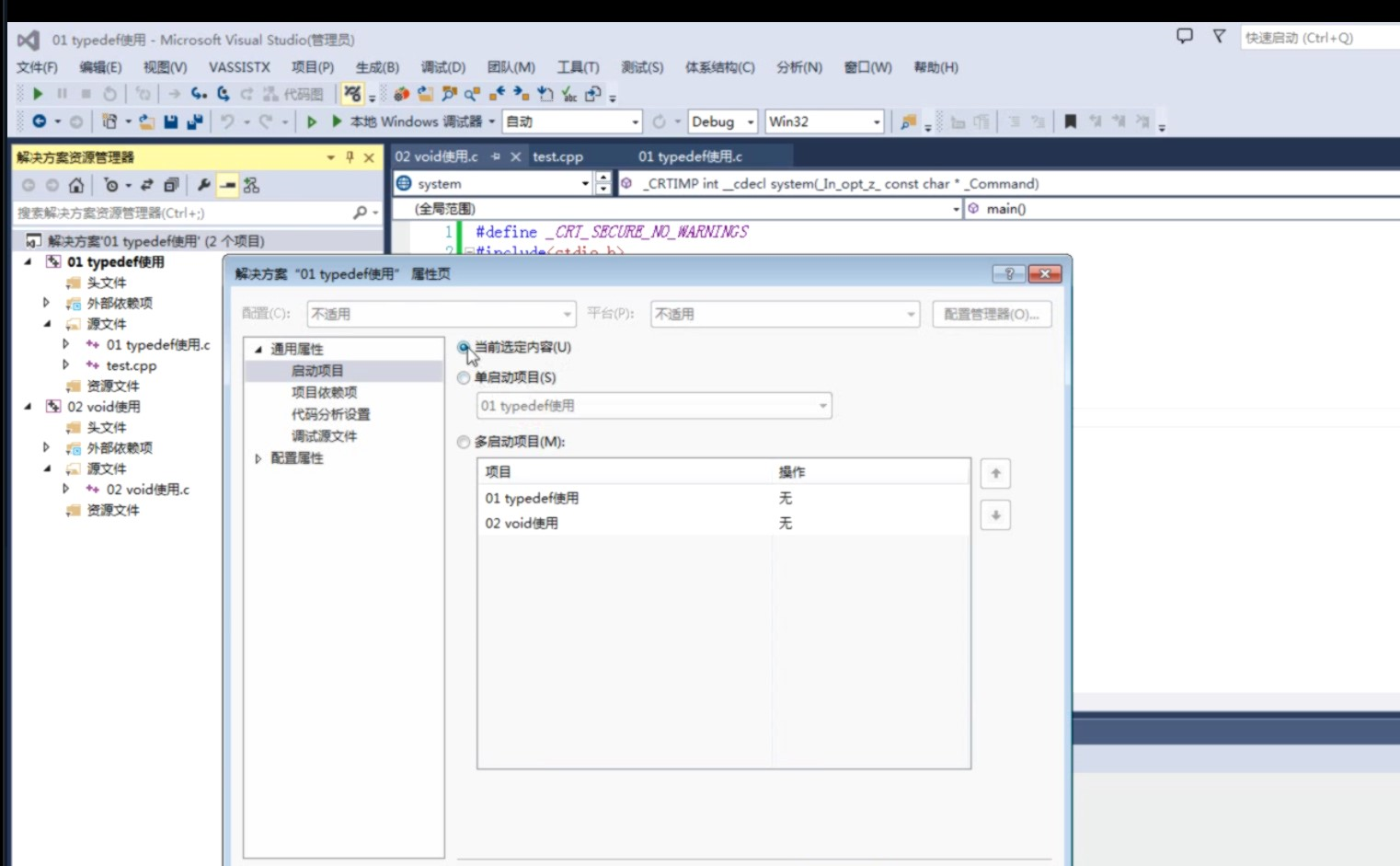Viewport: 1400px width, 866px height.
Task: Open the 自动 debugger type dropdown
Action: [x=572, y=121]
